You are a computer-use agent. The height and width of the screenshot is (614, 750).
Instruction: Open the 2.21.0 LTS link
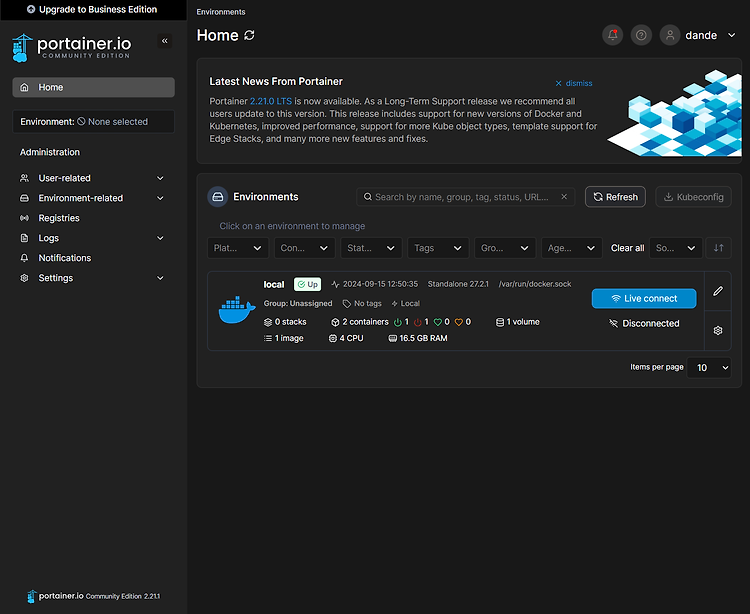270,101
